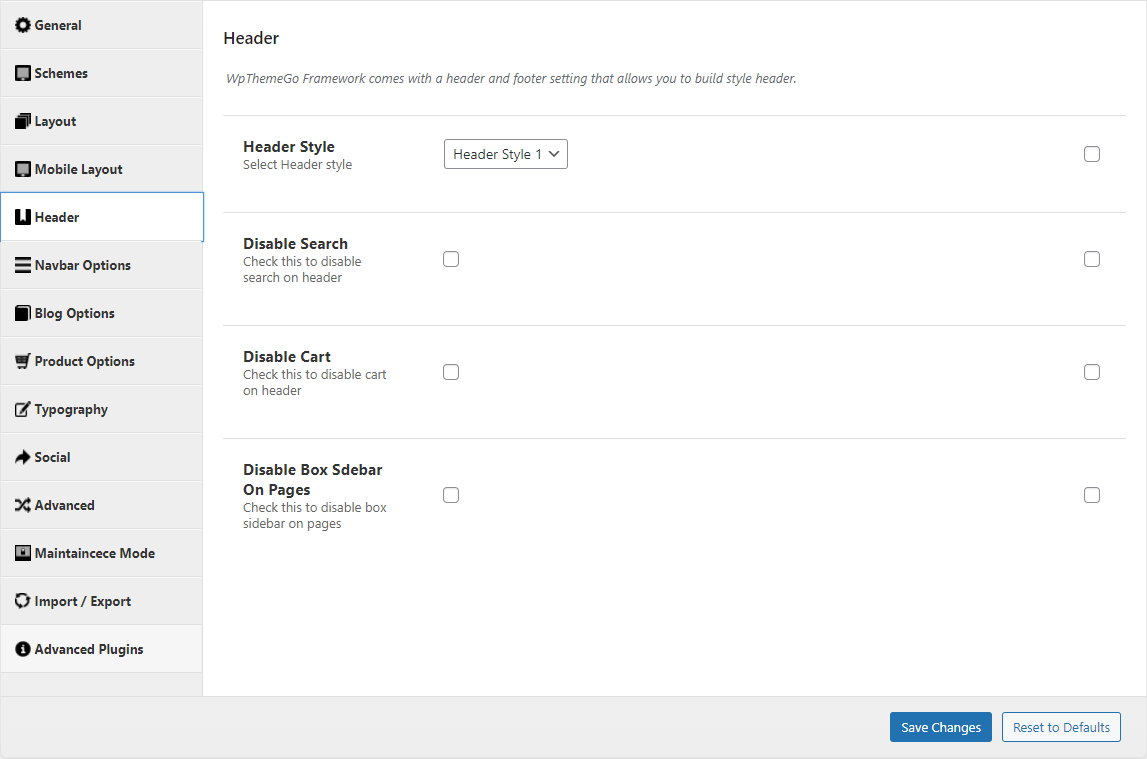This screenshot has height=759, width=1147.
Task: Toggle right-side checkbox in Disable Cart row
Action: [x=1091, y=372]
